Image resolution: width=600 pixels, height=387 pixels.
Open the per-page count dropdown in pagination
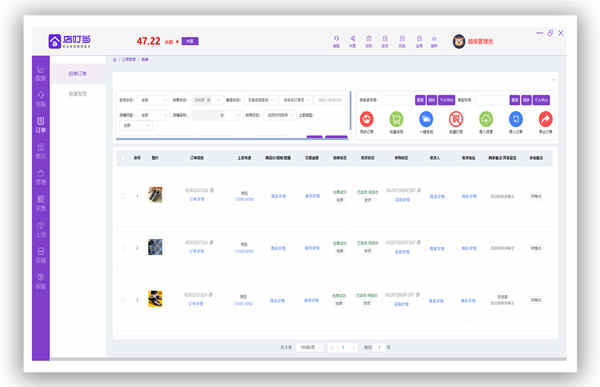point(310,347)
